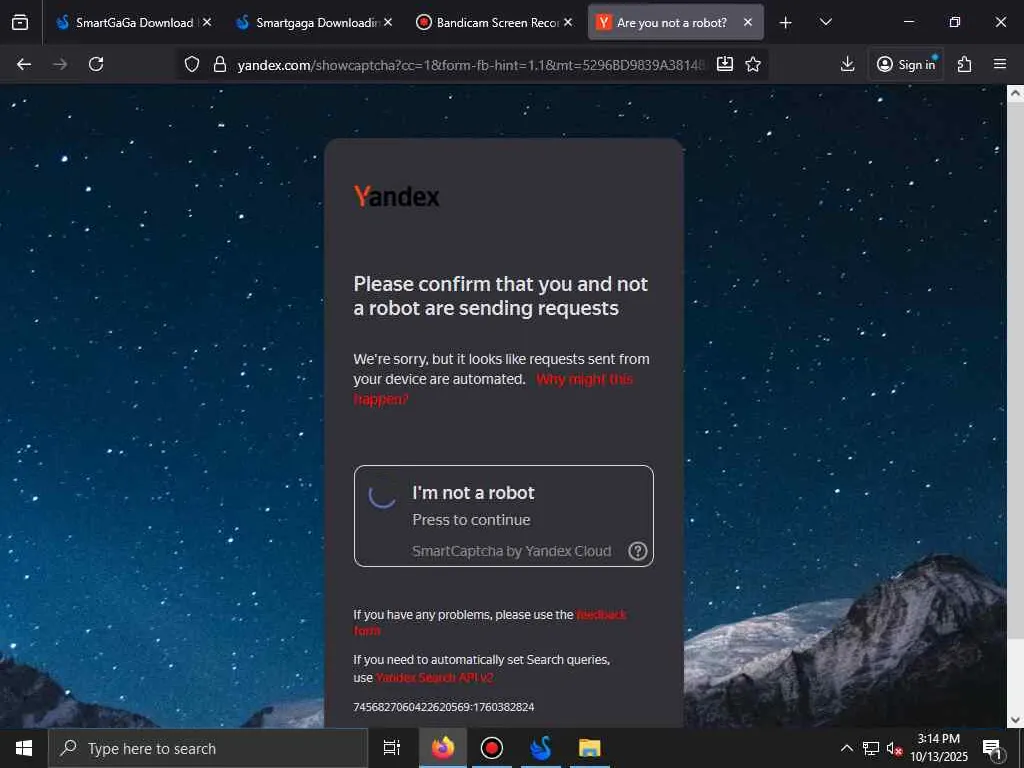Image resolution: width=1024 pixels, height=768 pixels.
Task: Close the Smartgaga Downloading tab
Action: [x=388, y=22]
